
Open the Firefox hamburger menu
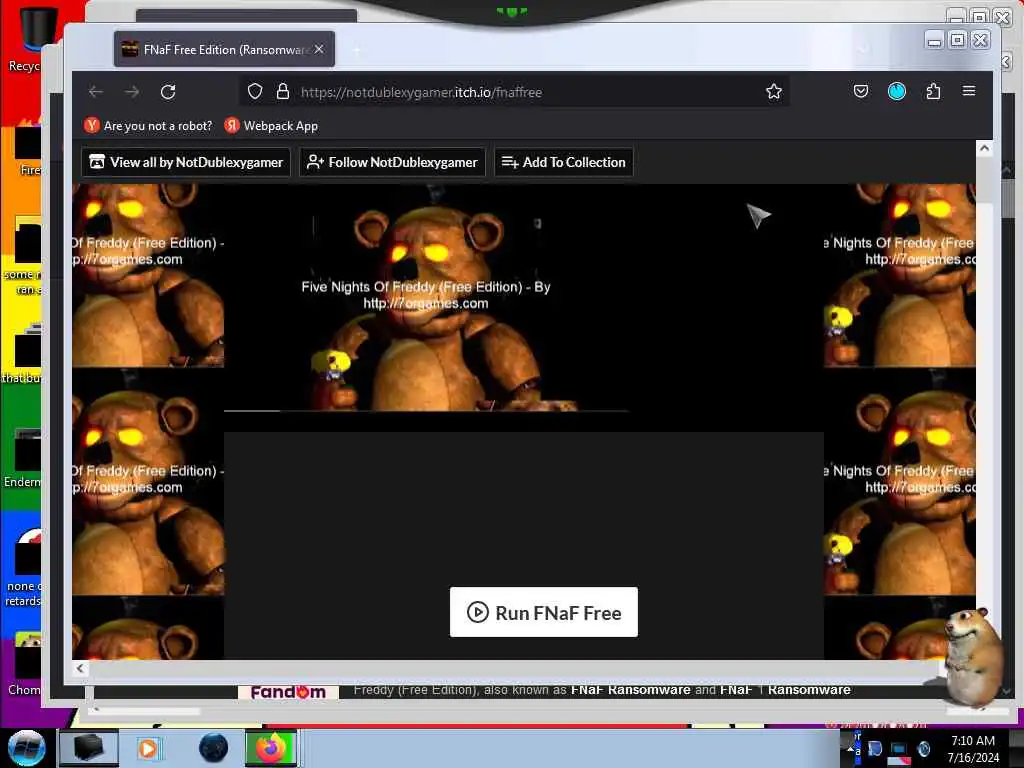[969, 91]
